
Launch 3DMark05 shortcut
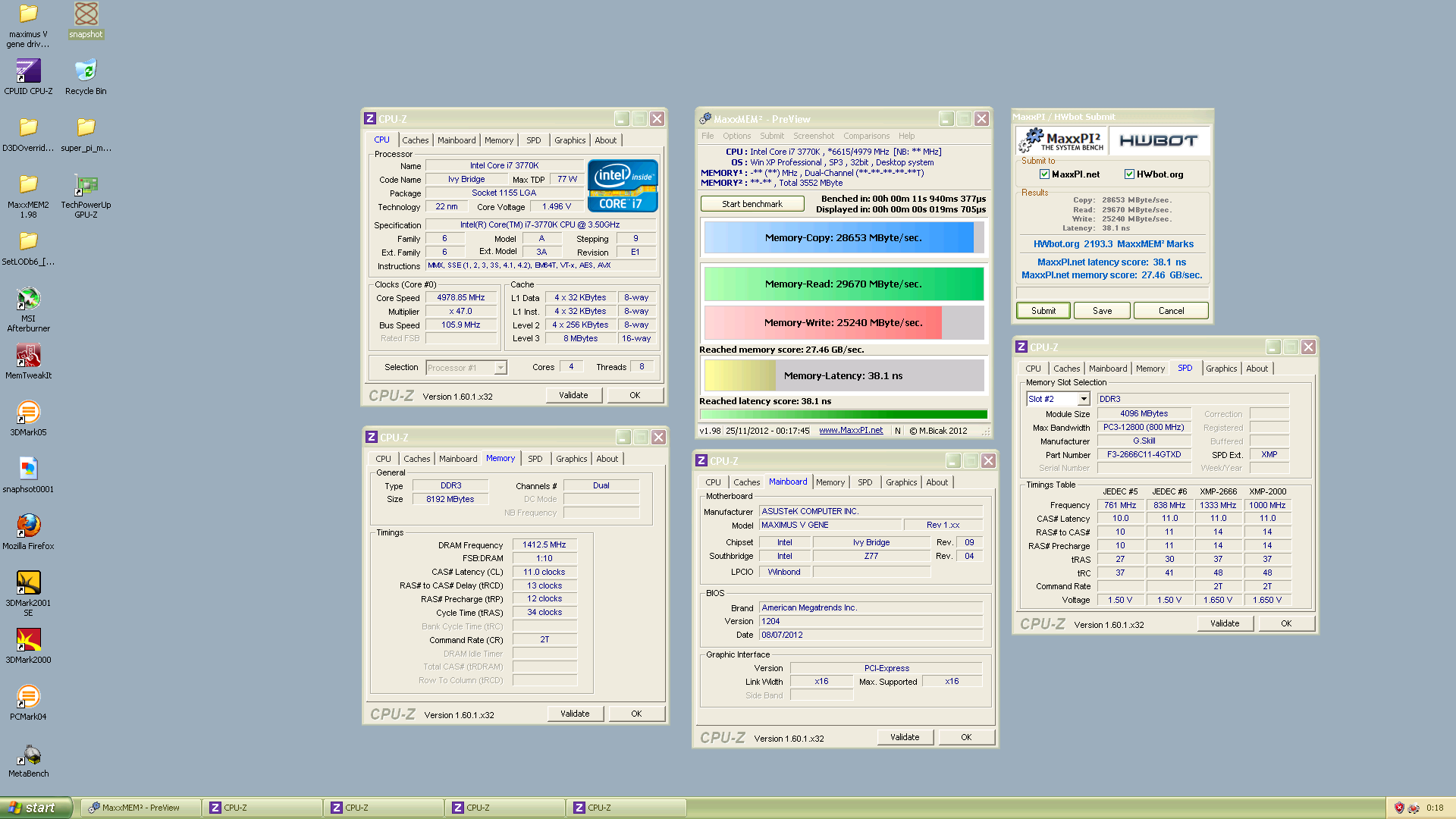28,418
